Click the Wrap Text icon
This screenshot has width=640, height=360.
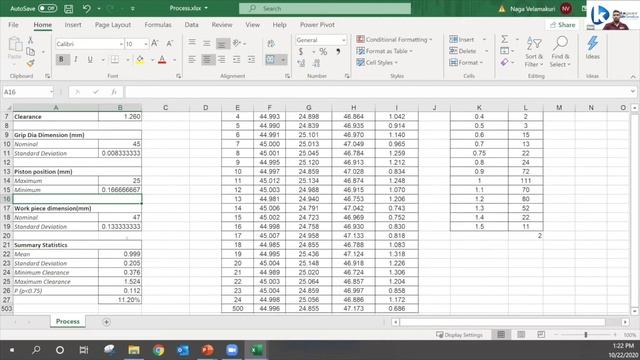(271, 44)
